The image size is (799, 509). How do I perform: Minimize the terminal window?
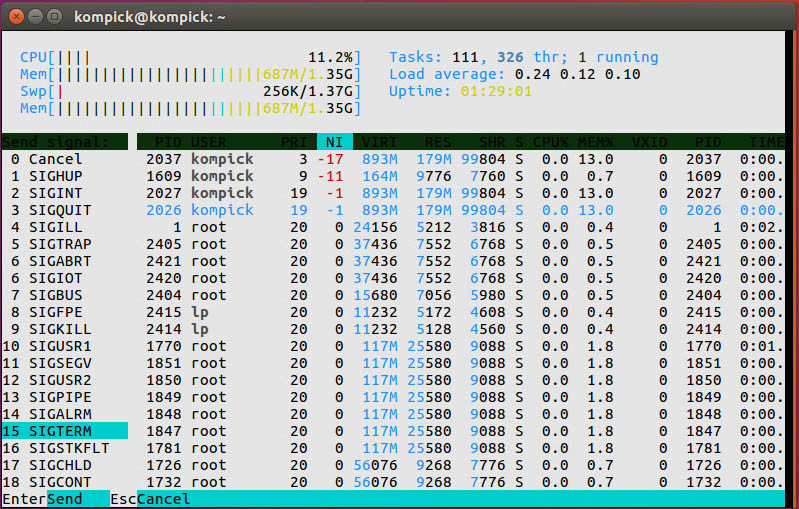pos(35,17)
